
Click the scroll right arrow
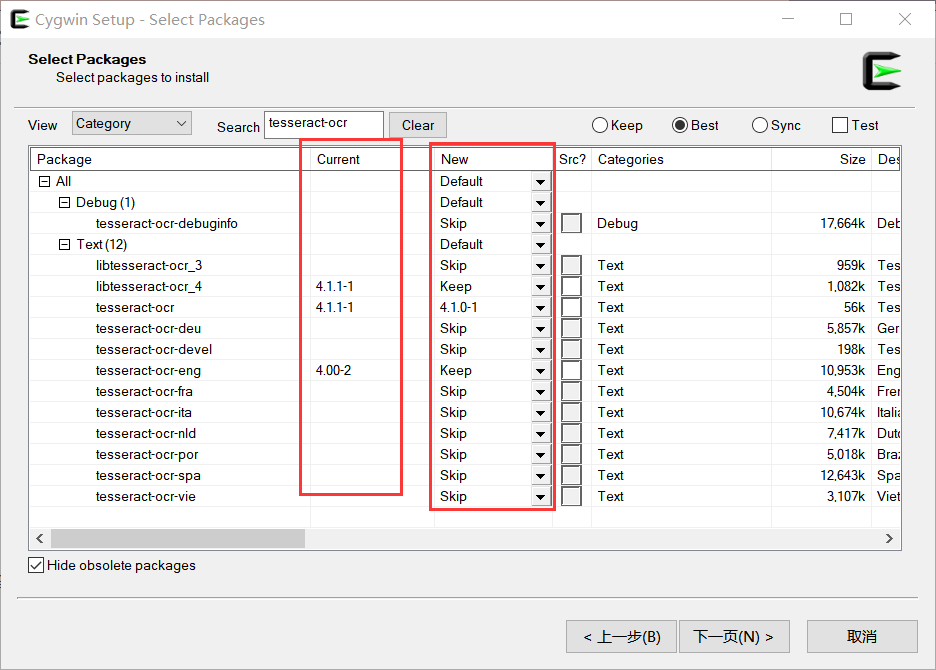point(889,538)
